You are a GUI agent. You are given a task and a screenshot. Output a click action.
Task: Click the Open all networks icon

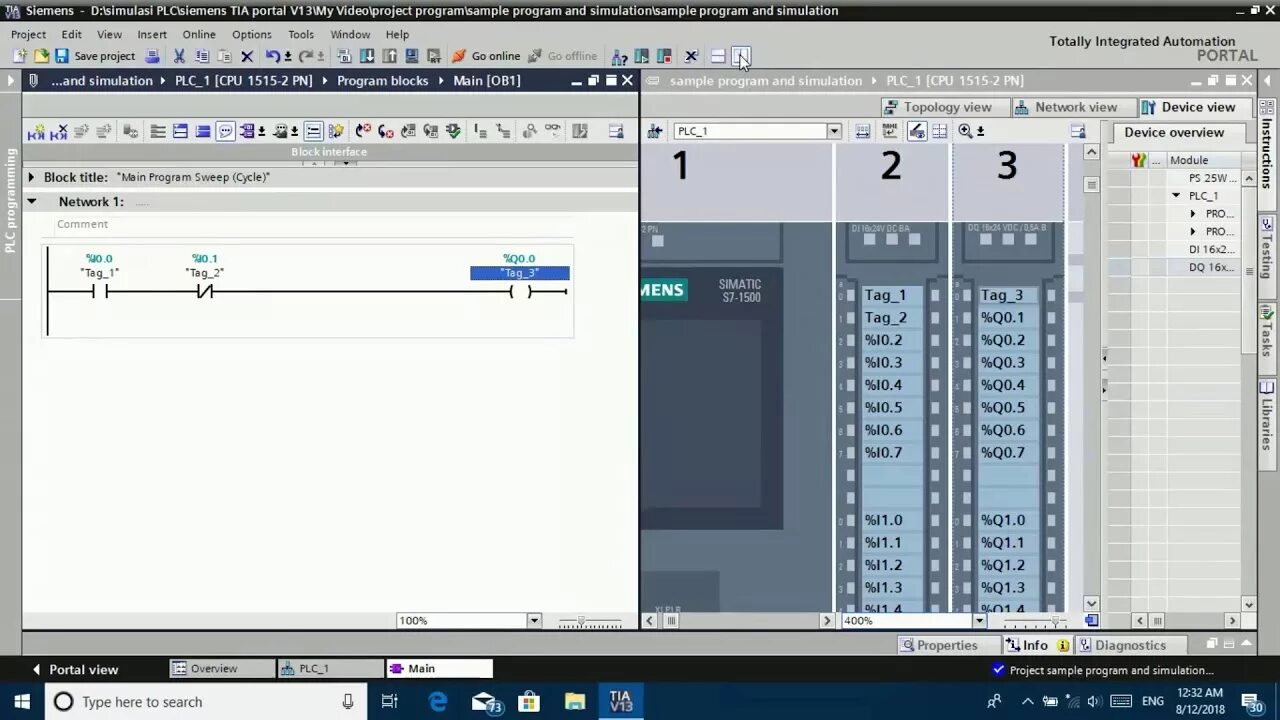point(180,131)
